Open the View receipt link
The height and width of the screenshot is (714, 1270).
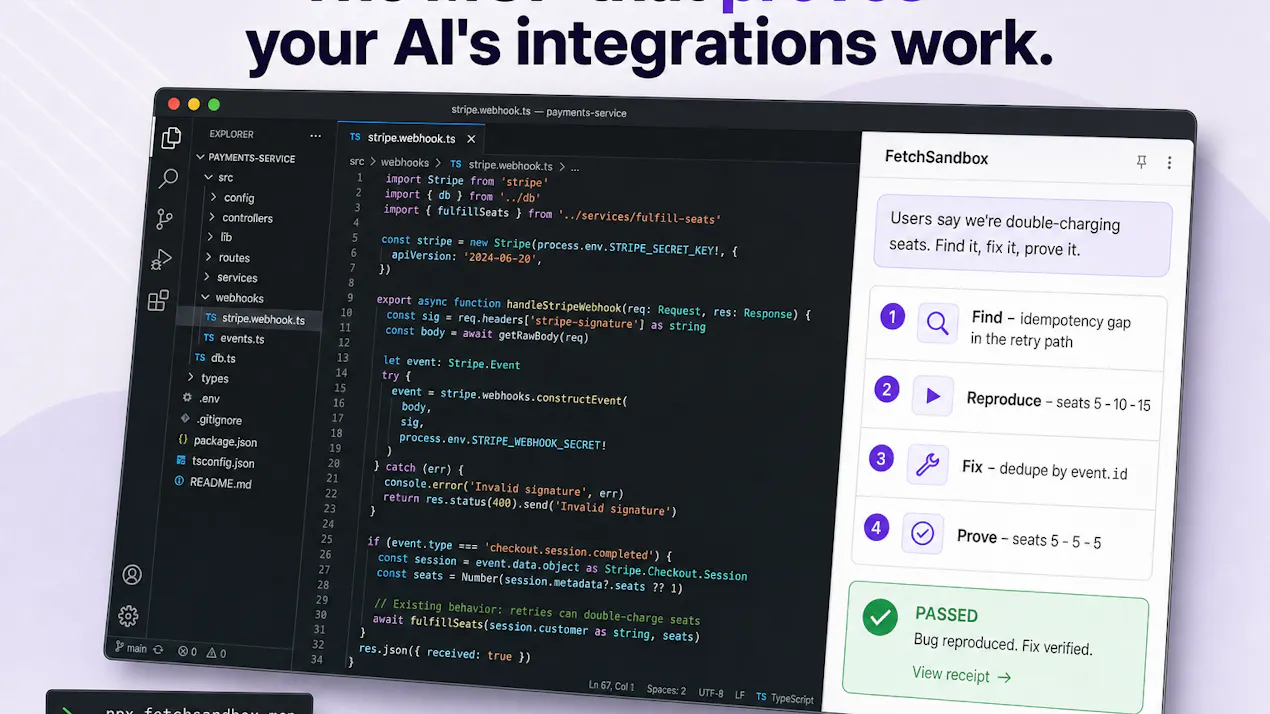click(962, 675)
